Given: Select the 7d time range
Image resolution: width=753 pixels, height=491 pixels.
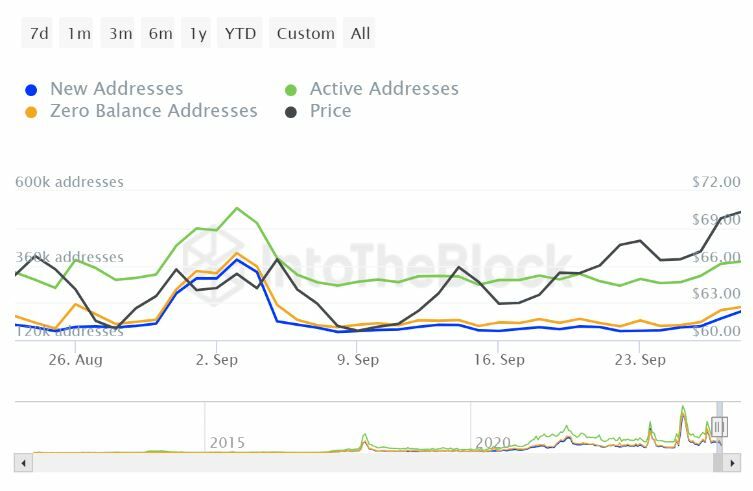Looking at the screenshot, I should coord(39,33).
